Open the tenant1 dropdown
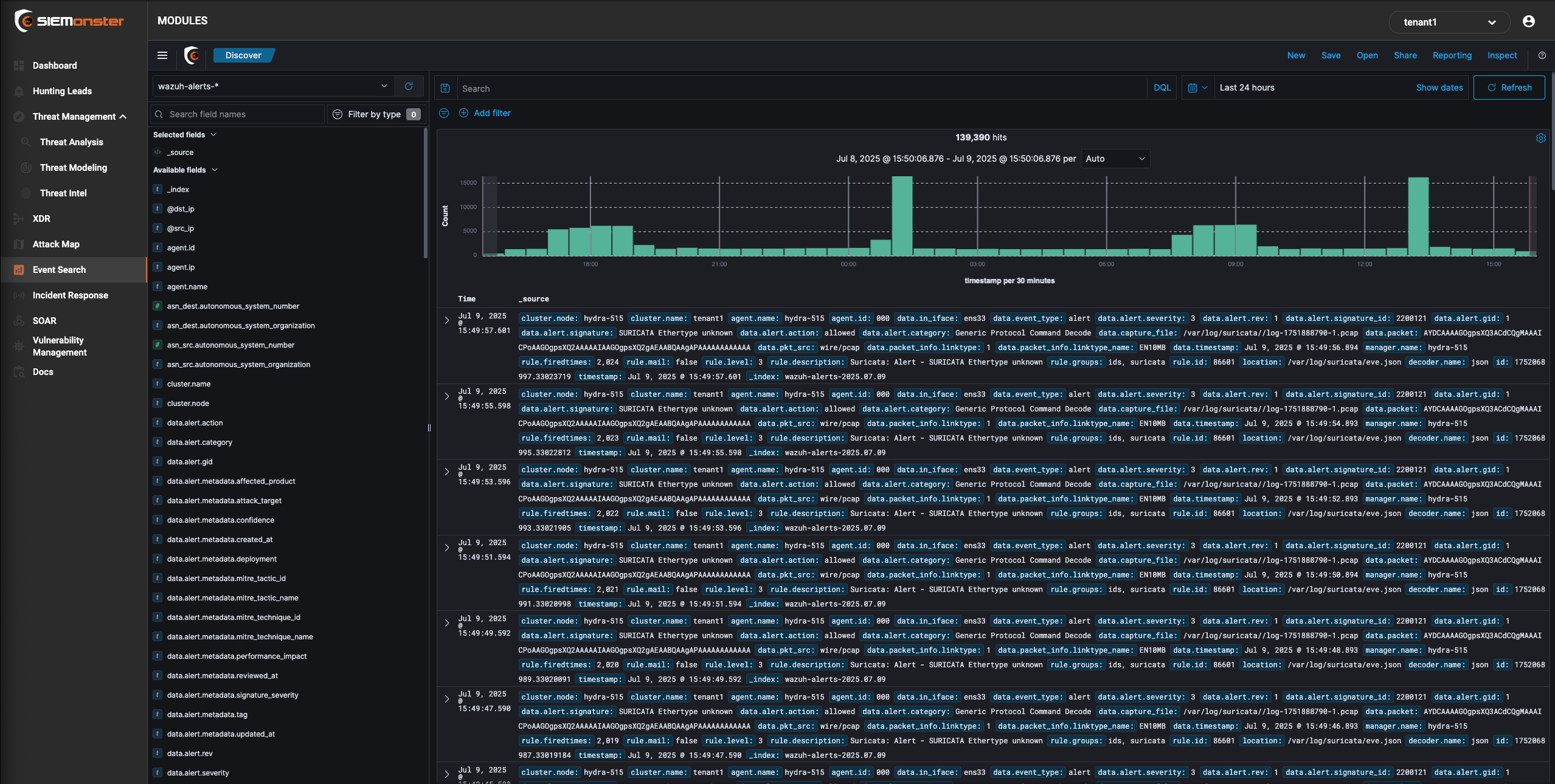Screen dimensions: 1555x784 tap(1449, 22)
